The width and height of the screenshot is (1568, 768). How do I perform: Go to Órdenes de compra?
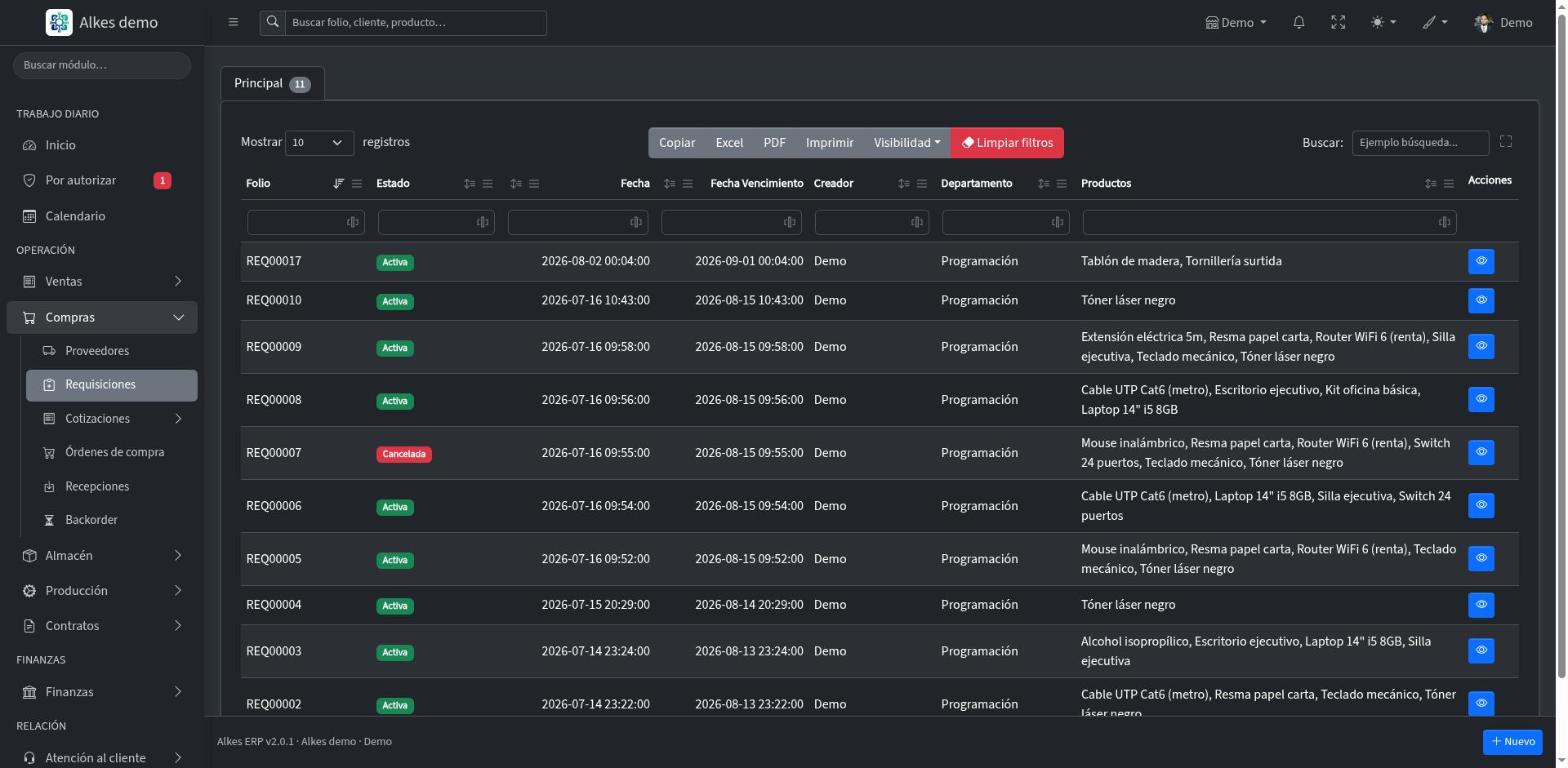(112, 453)
